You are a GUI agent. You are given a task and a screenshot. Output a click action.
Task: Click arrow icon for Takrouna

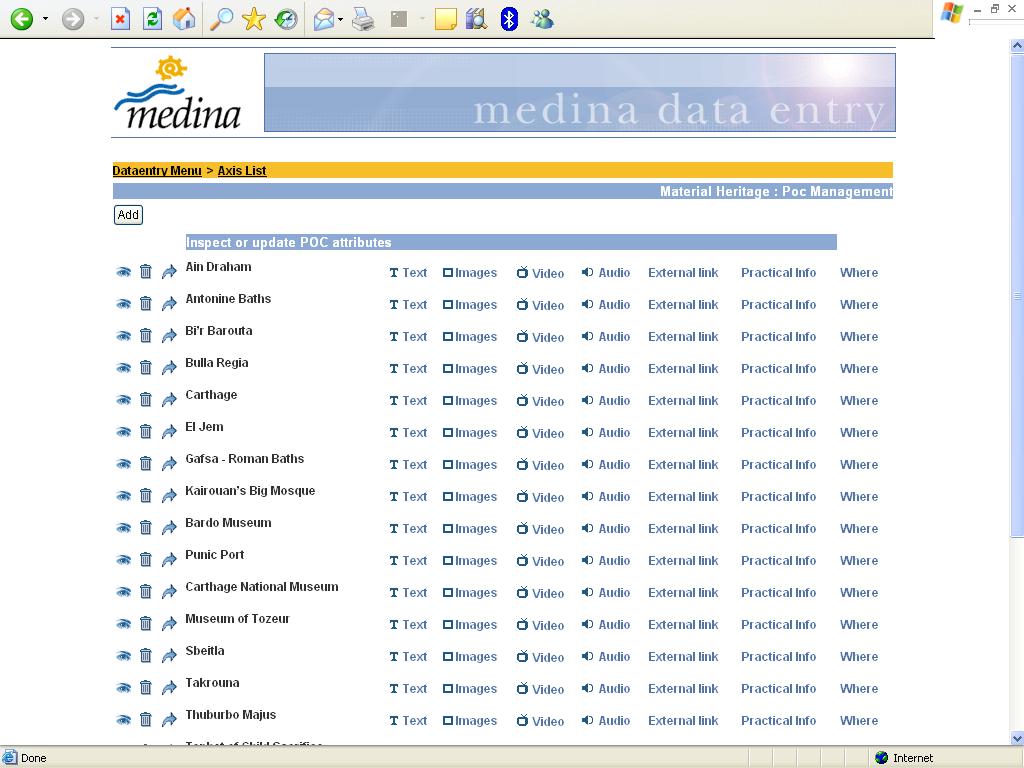pos(169,688)
